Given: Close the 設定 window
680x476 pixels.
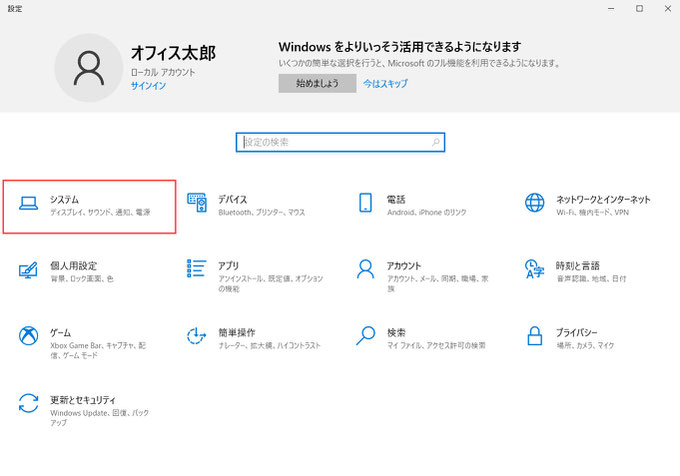Looking at the screenshot, I should 668,9.
